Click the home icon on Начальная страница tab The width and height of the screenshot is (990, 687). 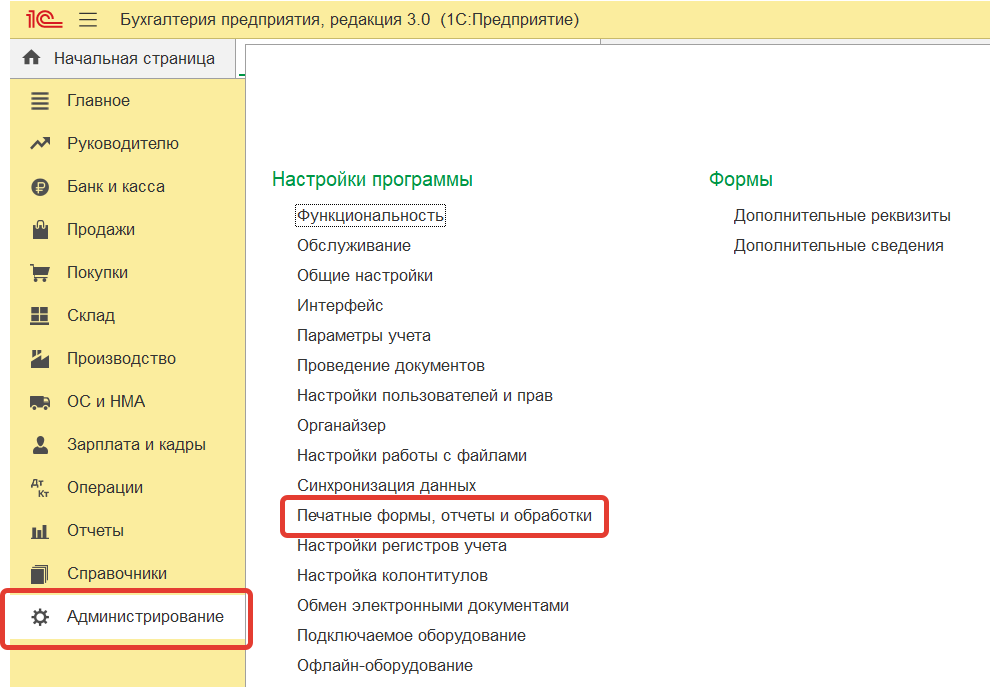click(32, 58)
